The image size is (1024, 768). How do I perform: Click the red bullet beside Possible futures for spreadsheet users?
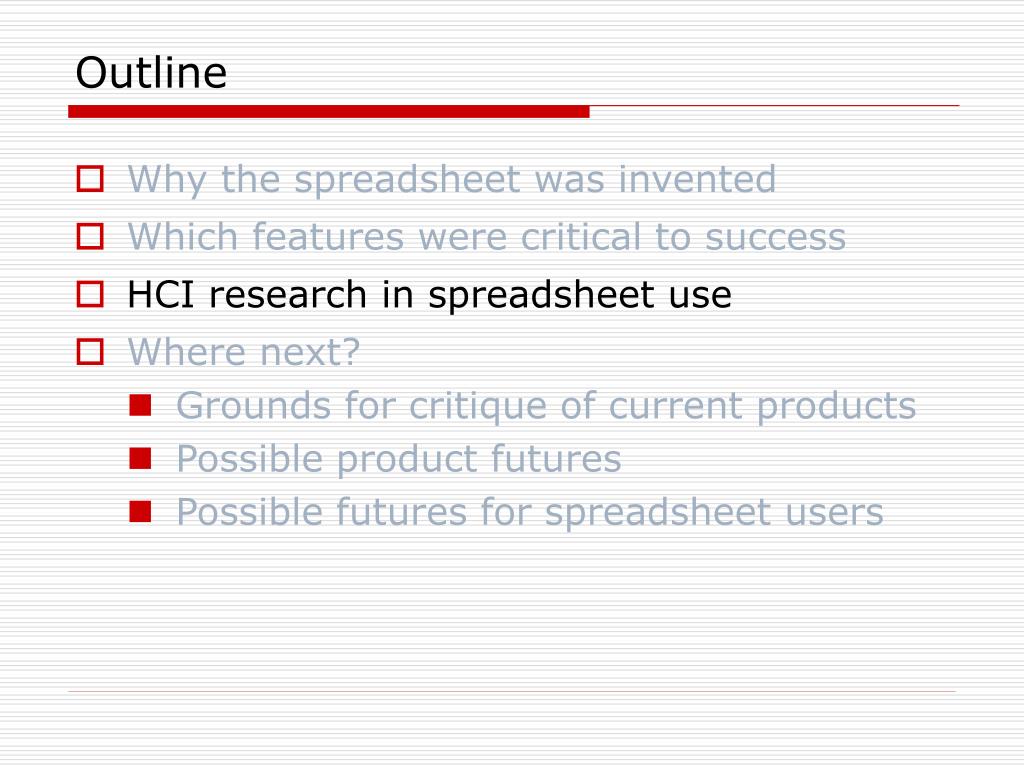click(140, 511)
